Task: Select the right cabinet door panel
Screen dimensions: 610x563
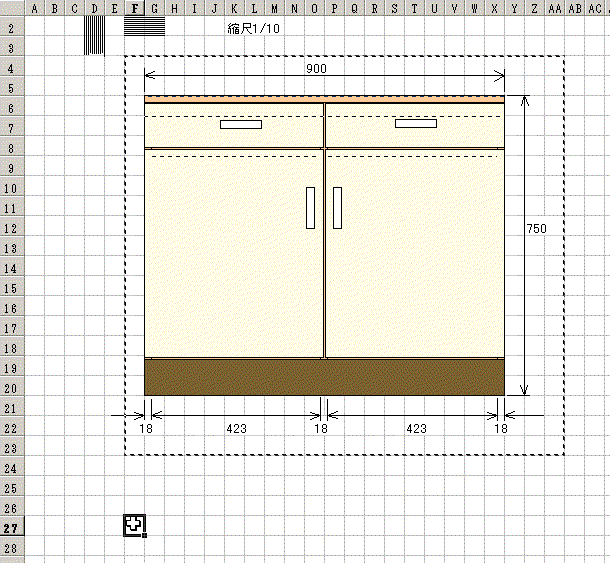Action: [415, 253]
